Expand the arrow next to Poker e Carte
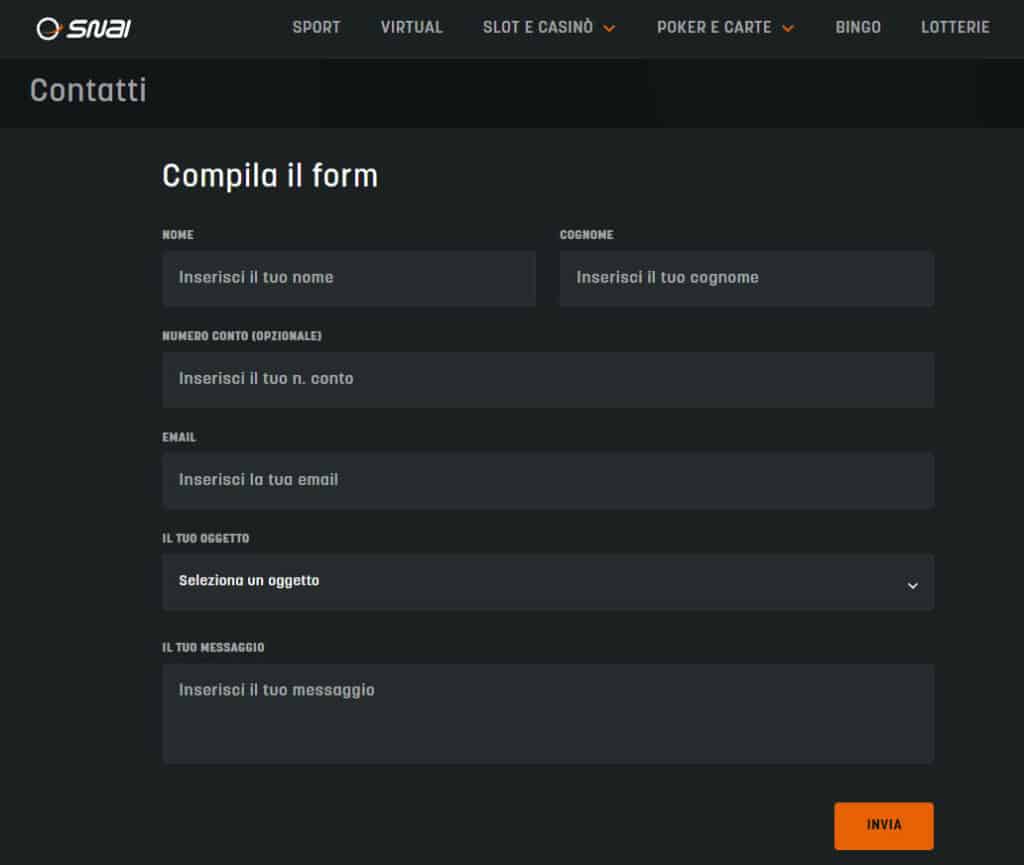Screen dimensions: 1024x865 [788, 29]
